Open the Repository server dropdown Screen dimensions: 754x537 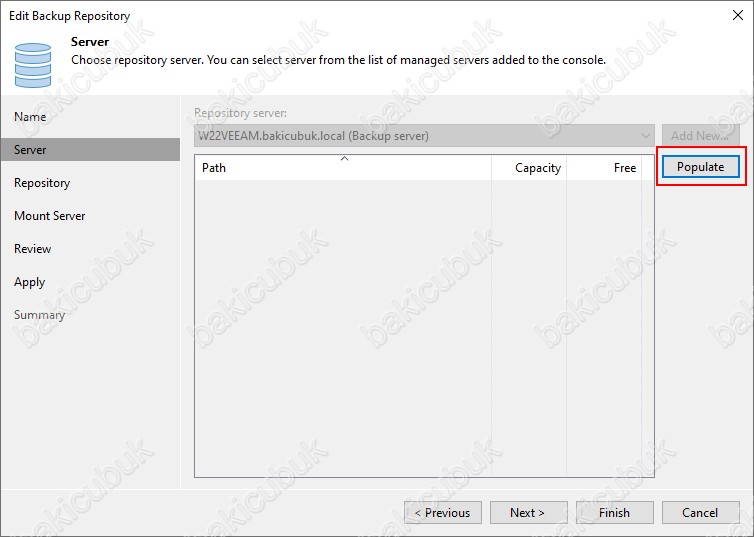[424, 136]
